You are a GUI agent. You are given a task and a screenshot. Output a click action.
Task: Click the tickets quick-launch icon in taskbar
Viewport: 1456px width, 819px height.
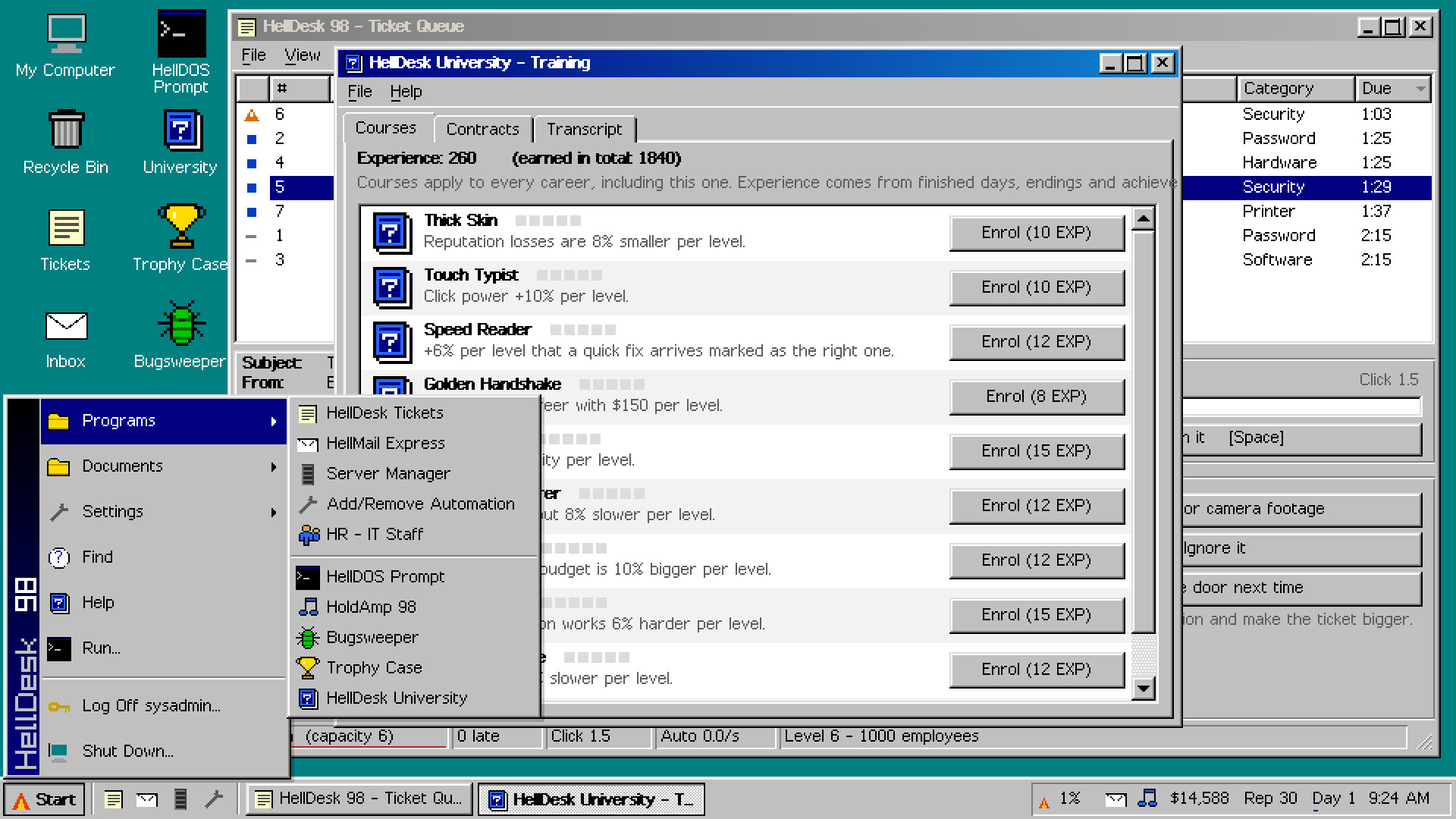tap(114, 799)
